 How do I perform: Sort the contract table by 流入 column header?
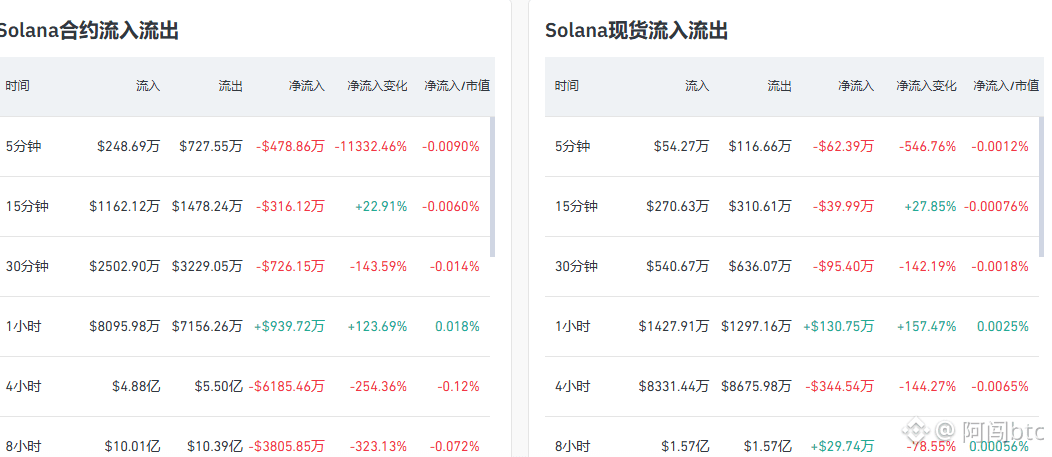coord(148,86)
